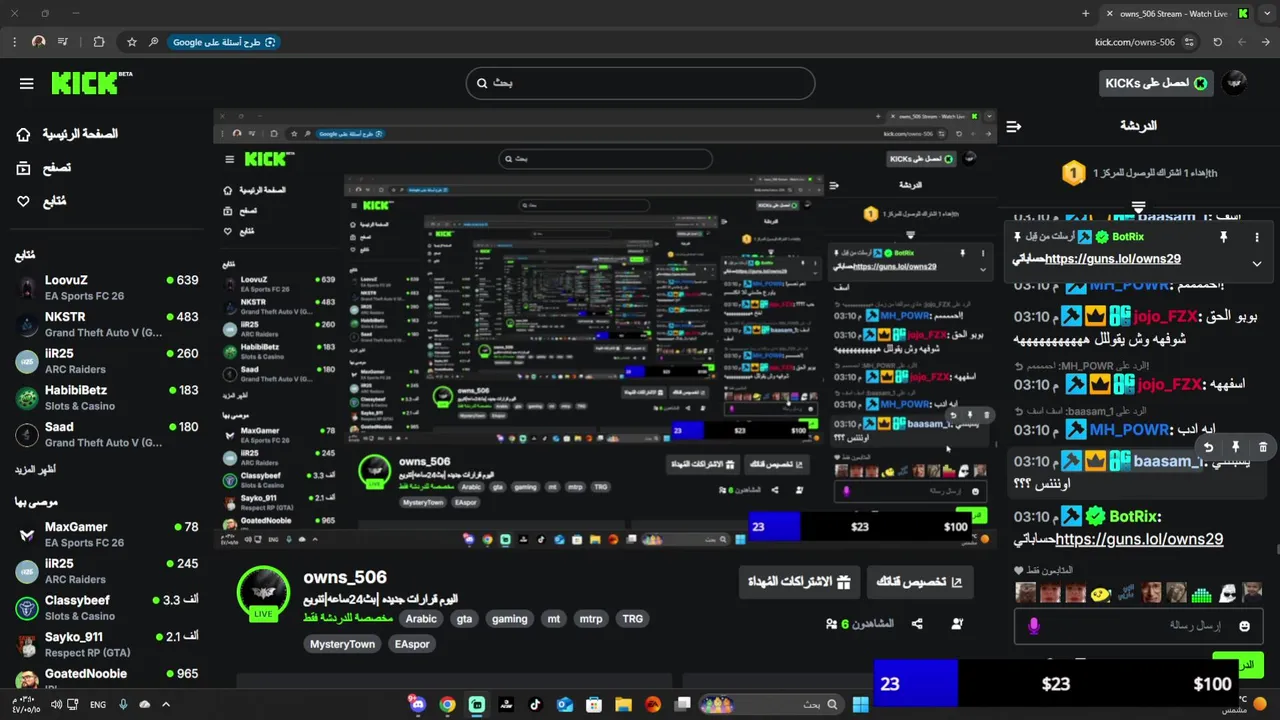
Task: Open pinned message three-dot menu
Action: [1257, 237]
